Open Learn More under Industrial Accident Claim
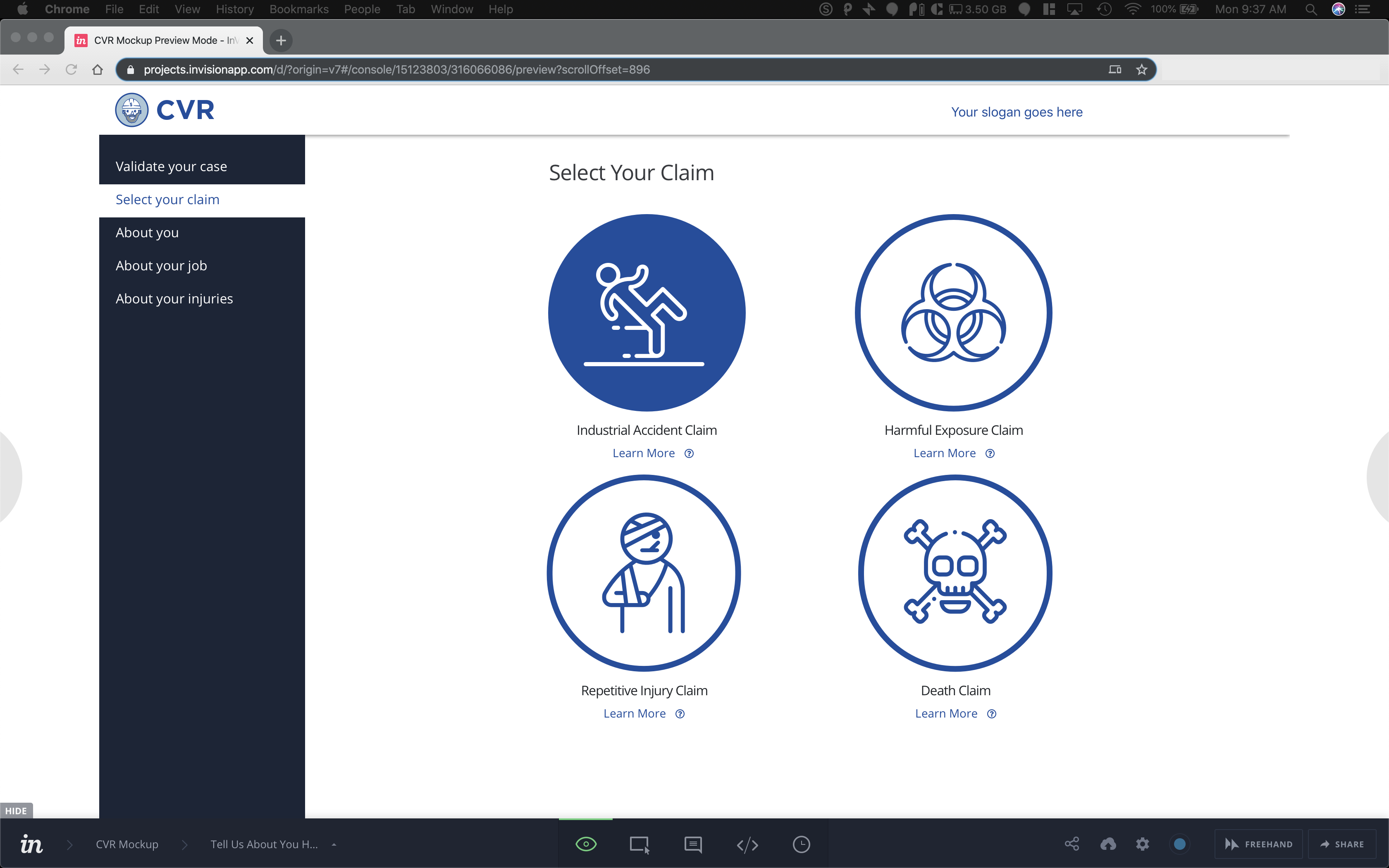This screenshot has height=868, width=1389. coord(643,453)
